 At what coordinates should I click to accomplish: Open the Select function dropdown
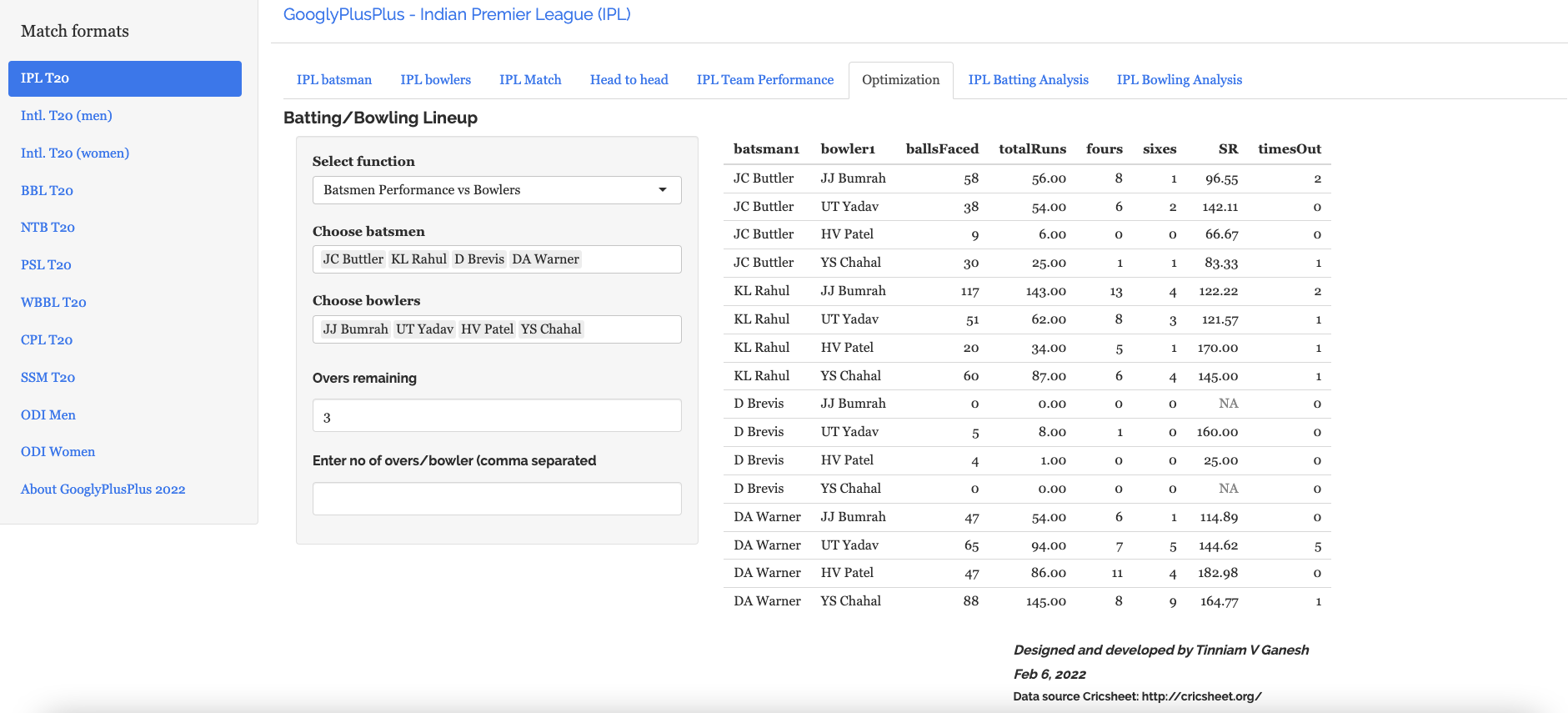click(x=496, y=190)
